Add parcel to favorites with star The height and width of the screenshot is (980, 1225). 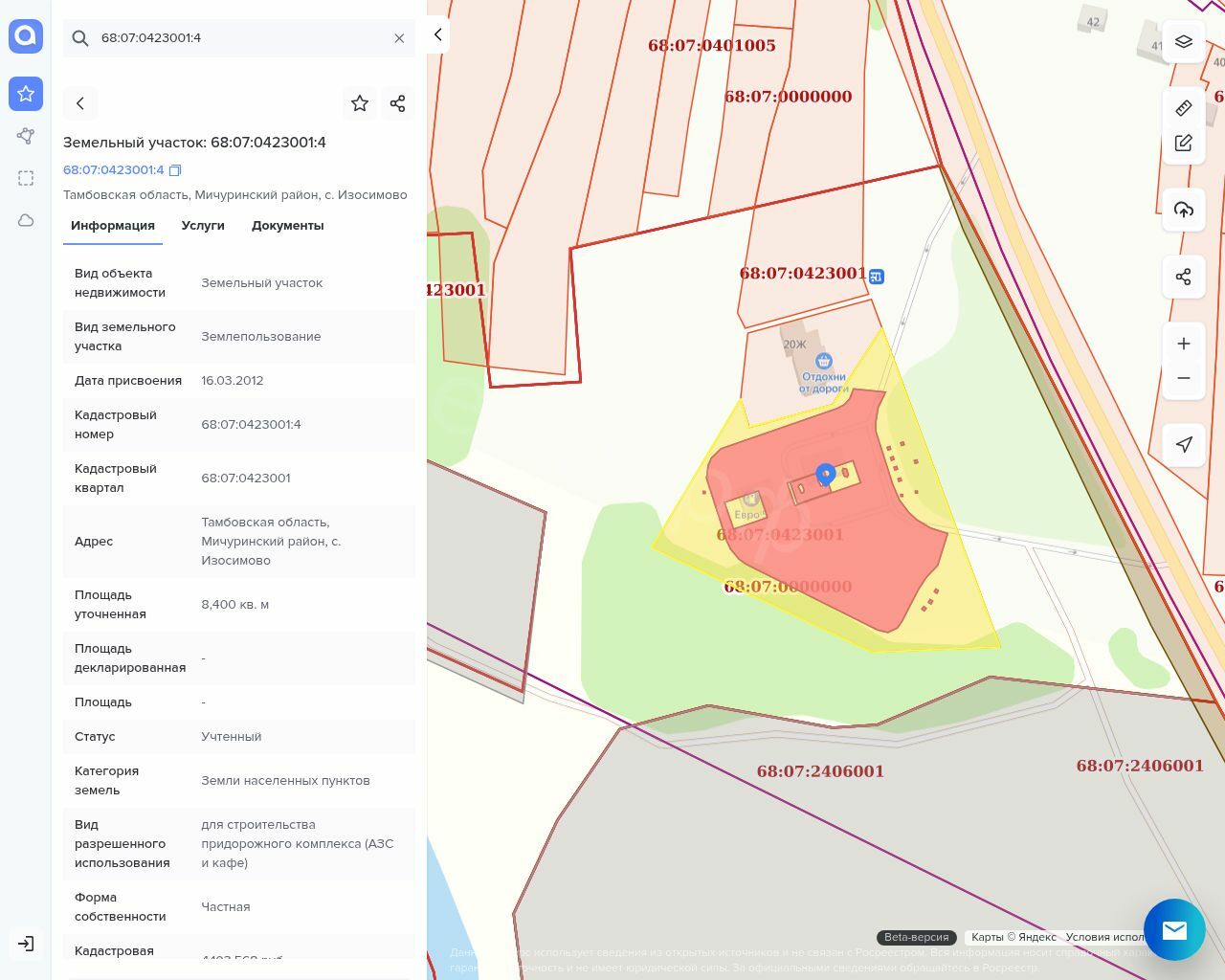(360, 103)
